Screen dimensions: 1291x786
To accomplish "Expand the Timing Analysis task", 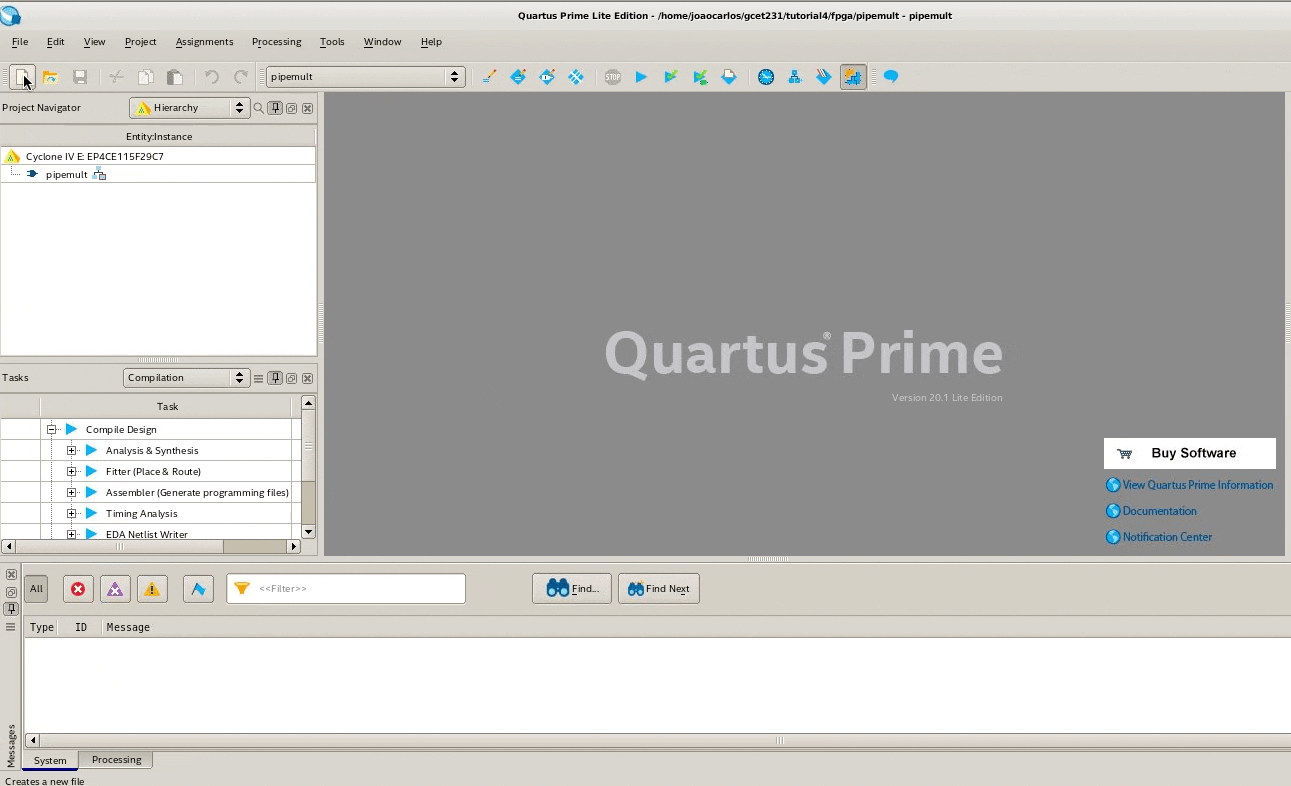I will [71, 514].
